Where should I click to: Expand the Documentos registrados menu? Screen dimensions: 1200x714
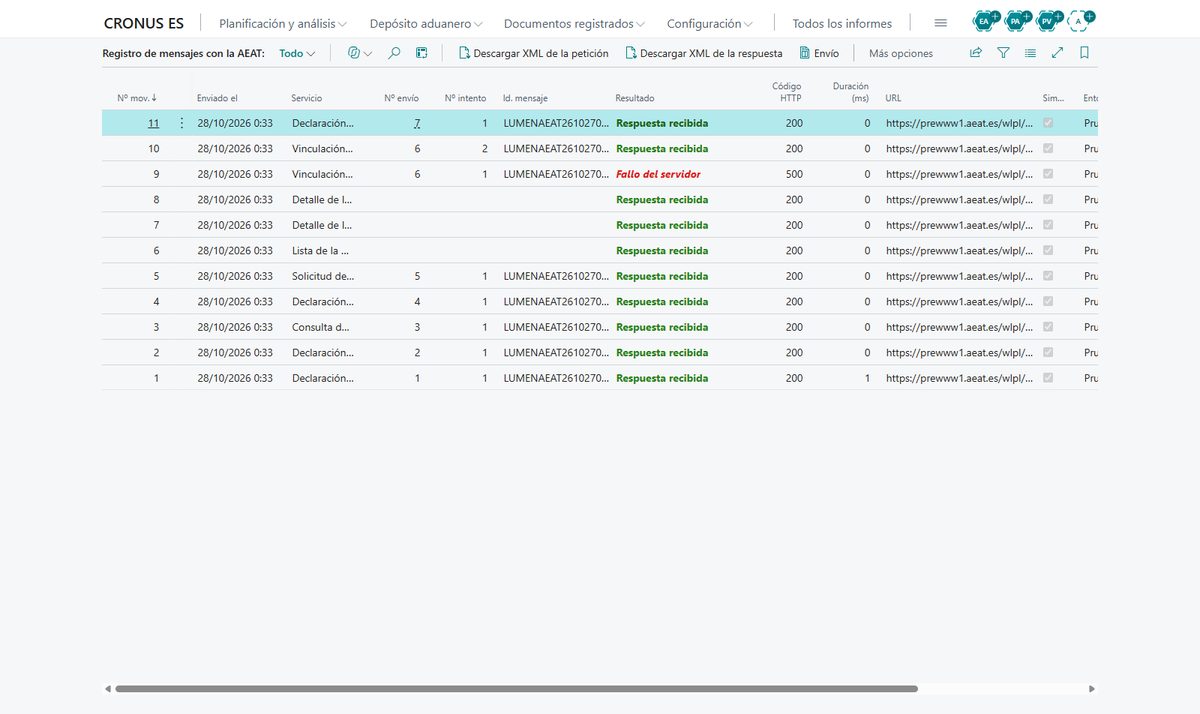[574, 23]
